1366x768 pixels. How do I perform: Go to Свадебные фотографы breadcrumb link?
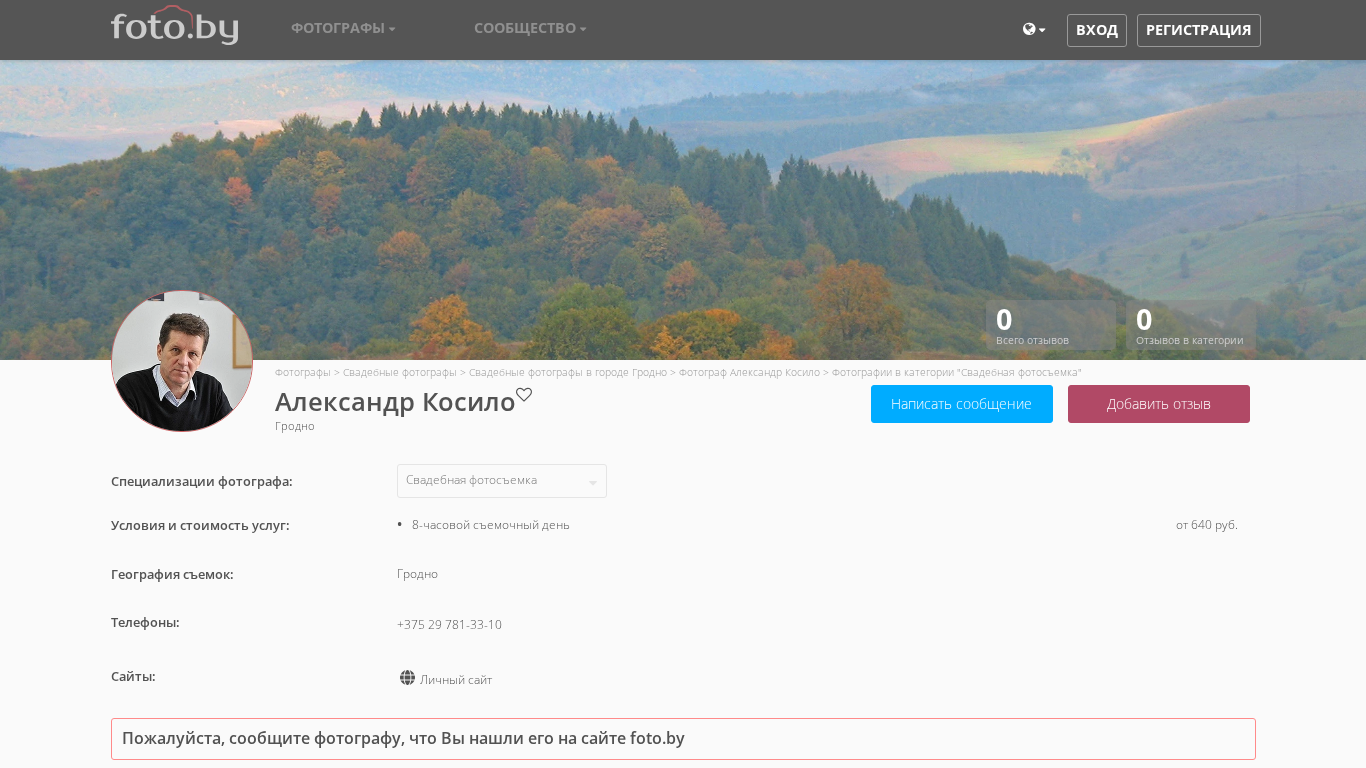tap(400, 372)
